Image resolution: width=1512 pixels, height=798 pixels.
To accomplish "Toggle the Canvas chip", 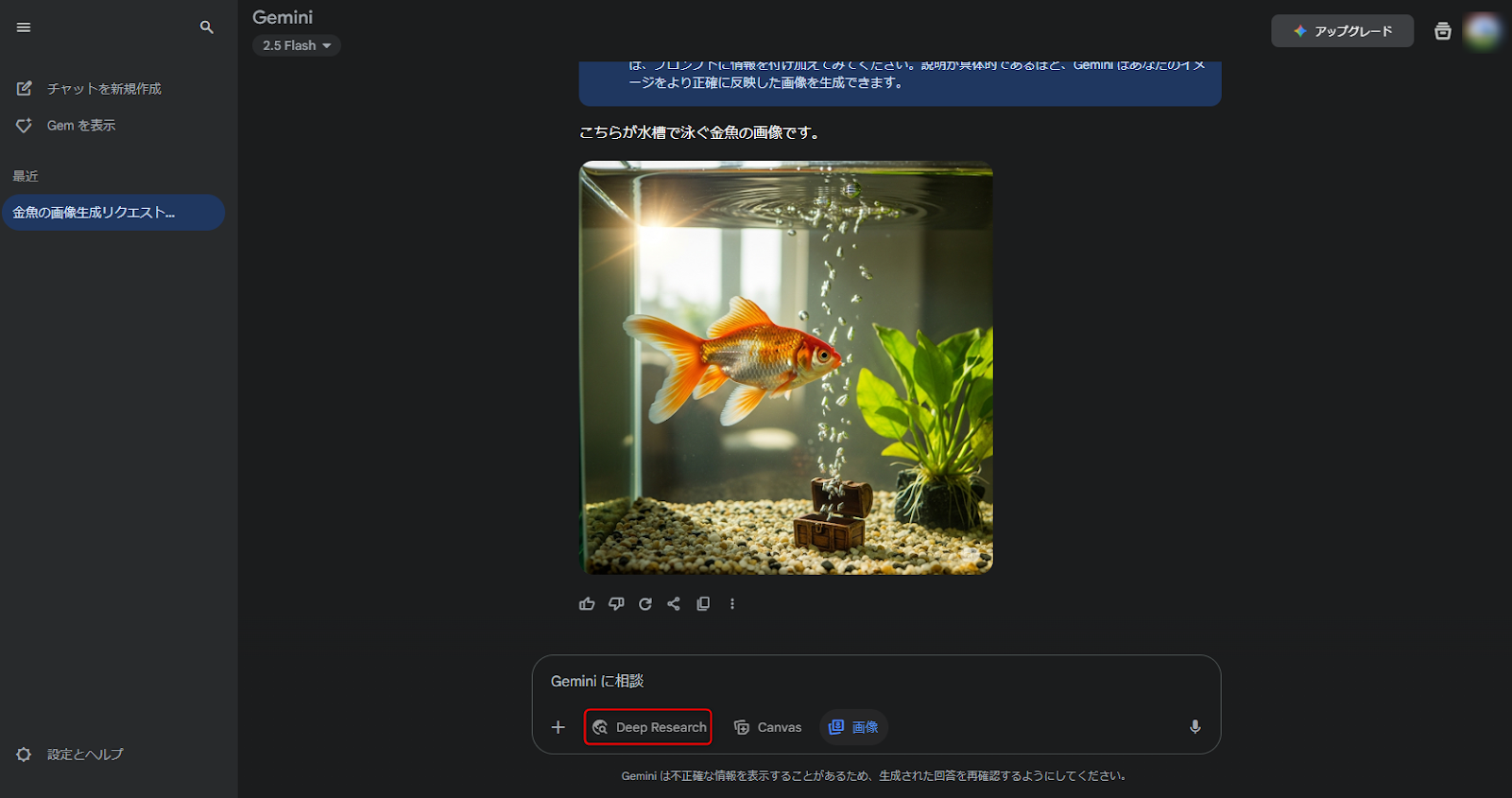I will [x=767, y=727].
